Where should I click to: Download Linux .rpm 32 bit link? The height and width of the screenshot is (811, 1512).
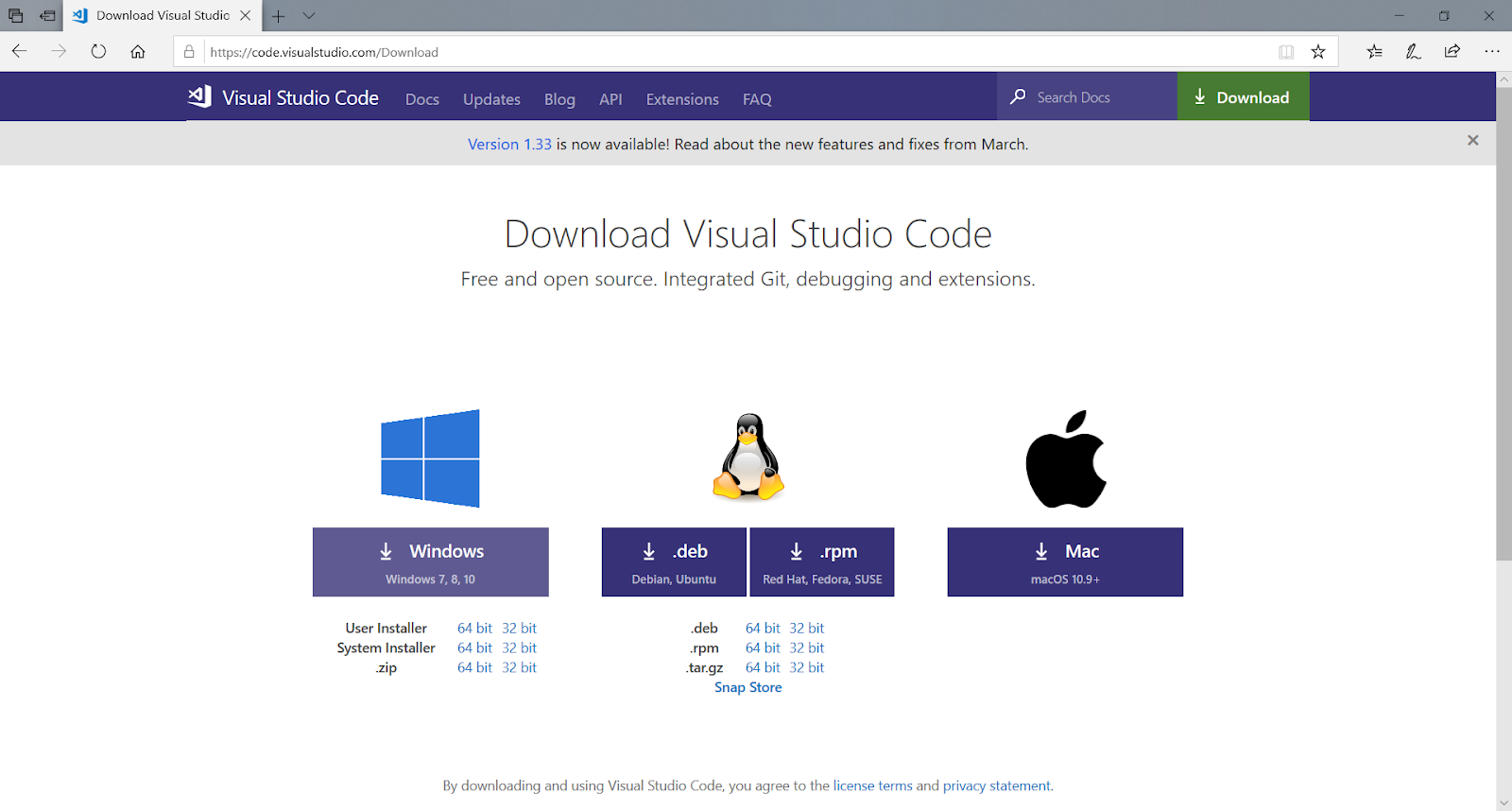[x=807, y=647]
